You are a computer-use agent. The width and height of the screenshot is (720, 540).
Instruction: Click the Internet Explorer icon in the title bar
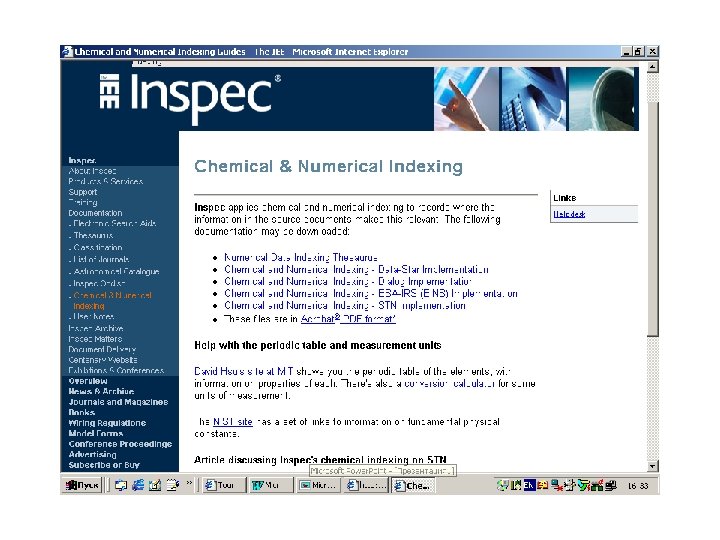coord(68,51)
